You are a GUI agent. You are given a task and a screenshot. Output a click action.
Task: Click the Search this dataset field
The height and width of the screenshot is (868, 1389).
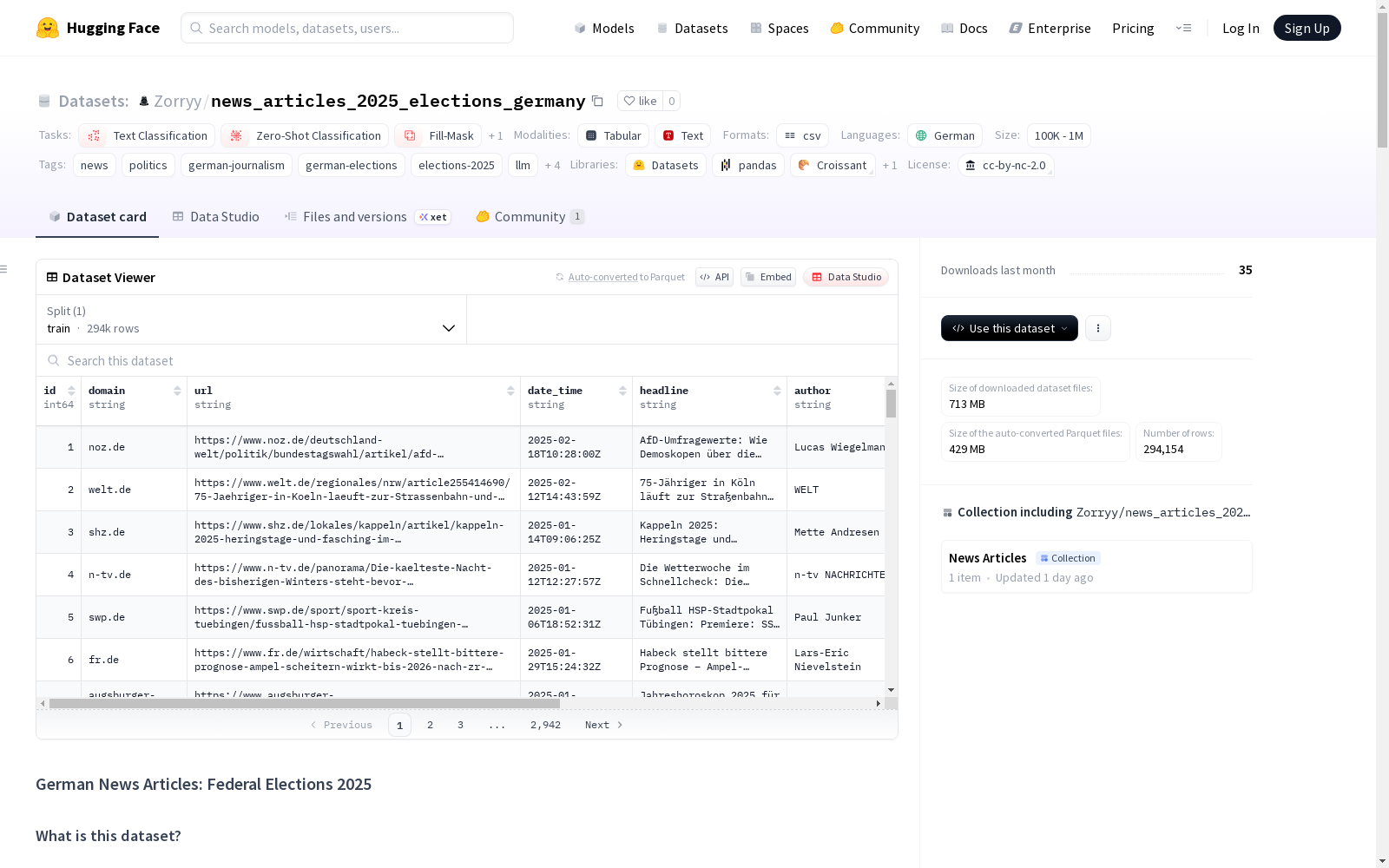tap(467, 360)
